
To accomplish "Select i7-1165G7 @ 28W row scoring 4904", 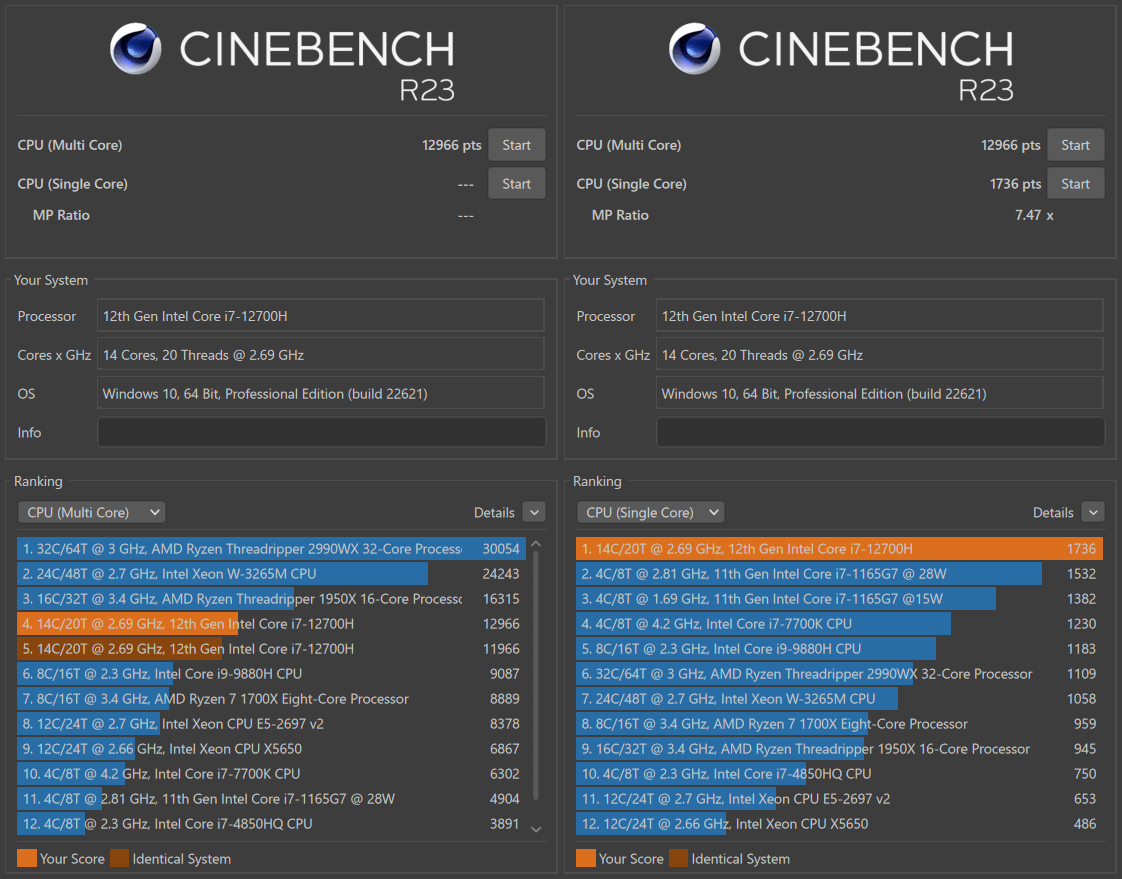I will coord(271,799).
